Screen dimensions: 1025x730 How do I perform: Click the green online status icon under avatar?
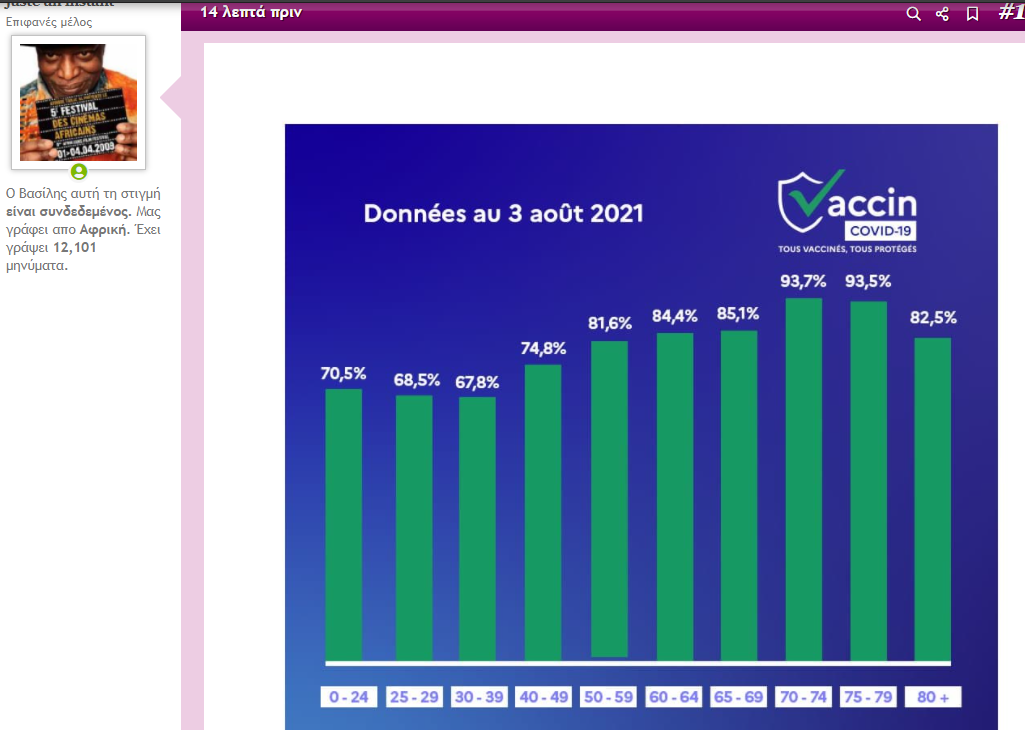pos(79,172)
